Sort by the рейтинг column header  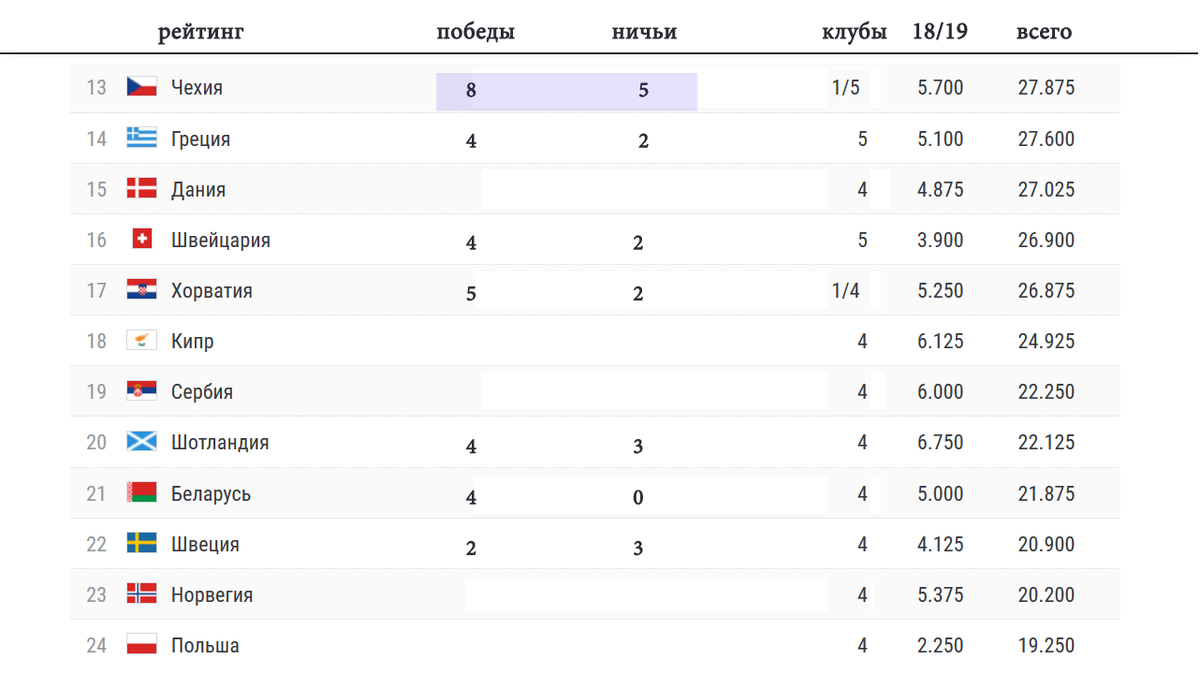[x=201, y=32]
